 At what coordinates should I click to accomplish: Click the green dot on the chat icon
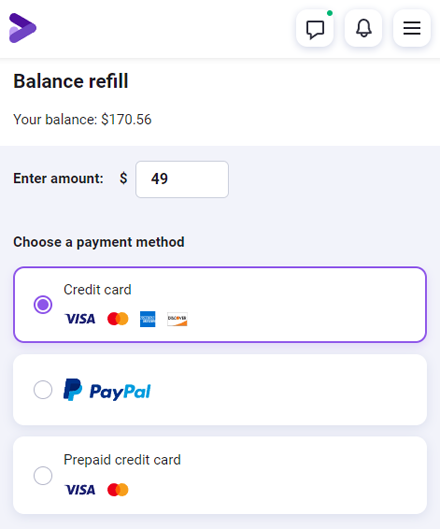coord(330,13)
